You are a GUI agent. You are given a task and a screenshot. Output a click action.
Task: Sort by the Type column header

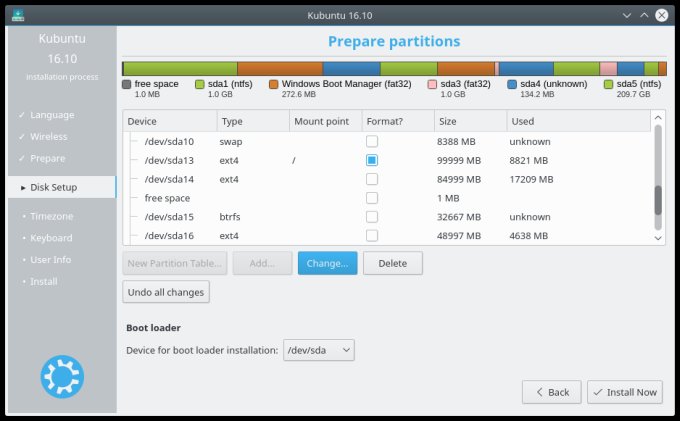tap(253, 121)
